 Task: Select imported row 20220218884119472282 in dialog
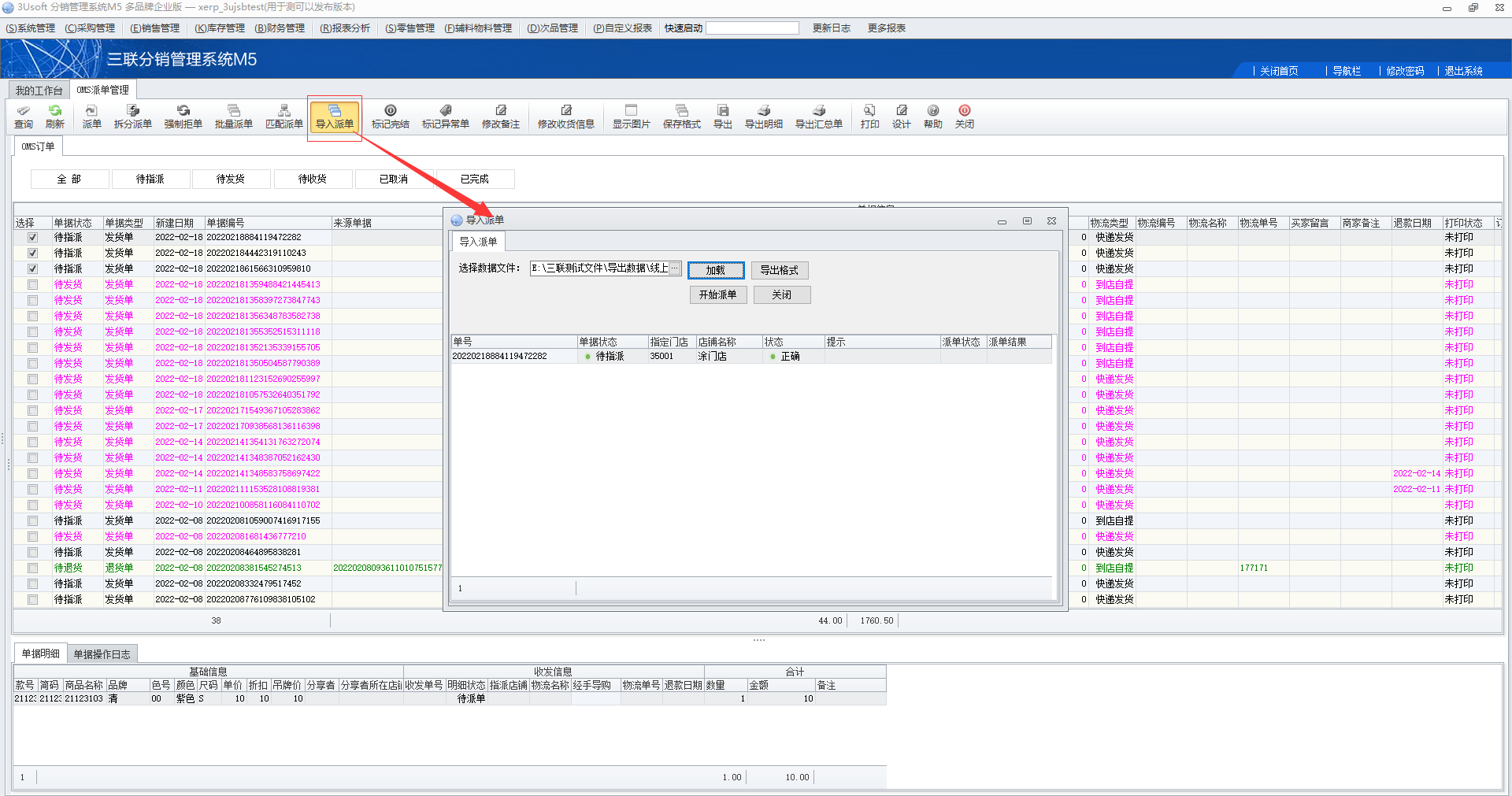pyautogui.click(x=751, y=357)
